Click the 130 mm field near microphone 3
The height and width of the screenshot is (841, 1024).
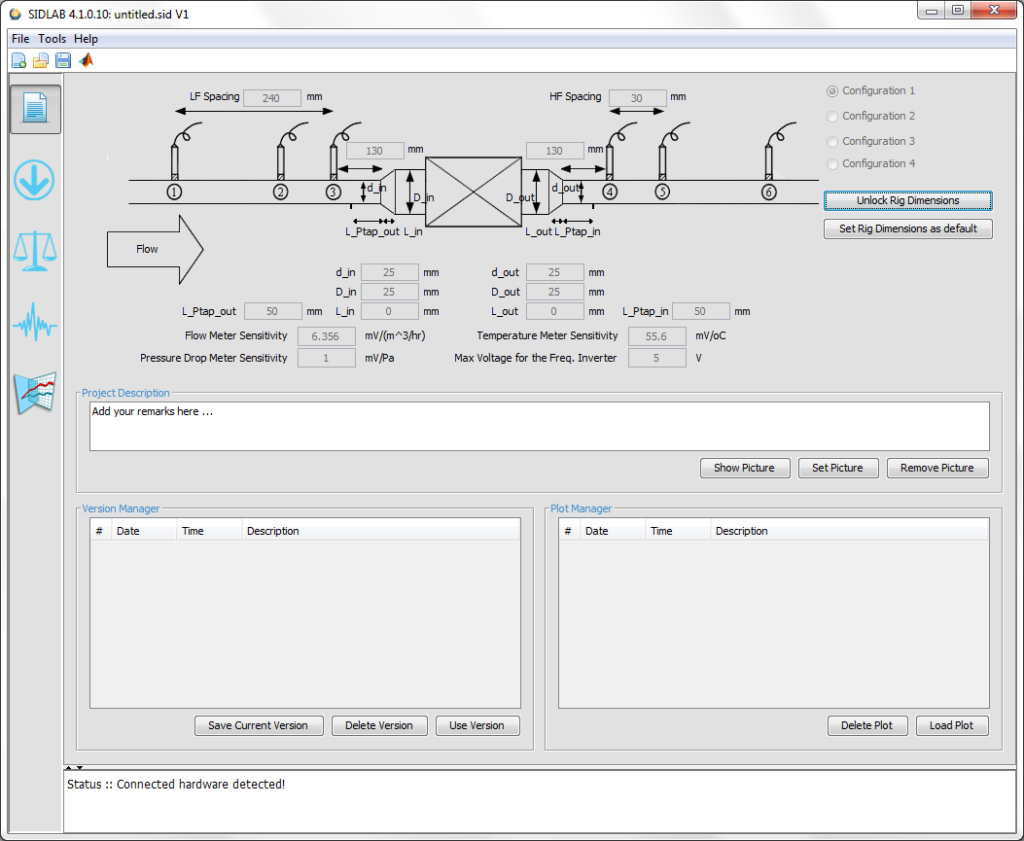[375, 151]
